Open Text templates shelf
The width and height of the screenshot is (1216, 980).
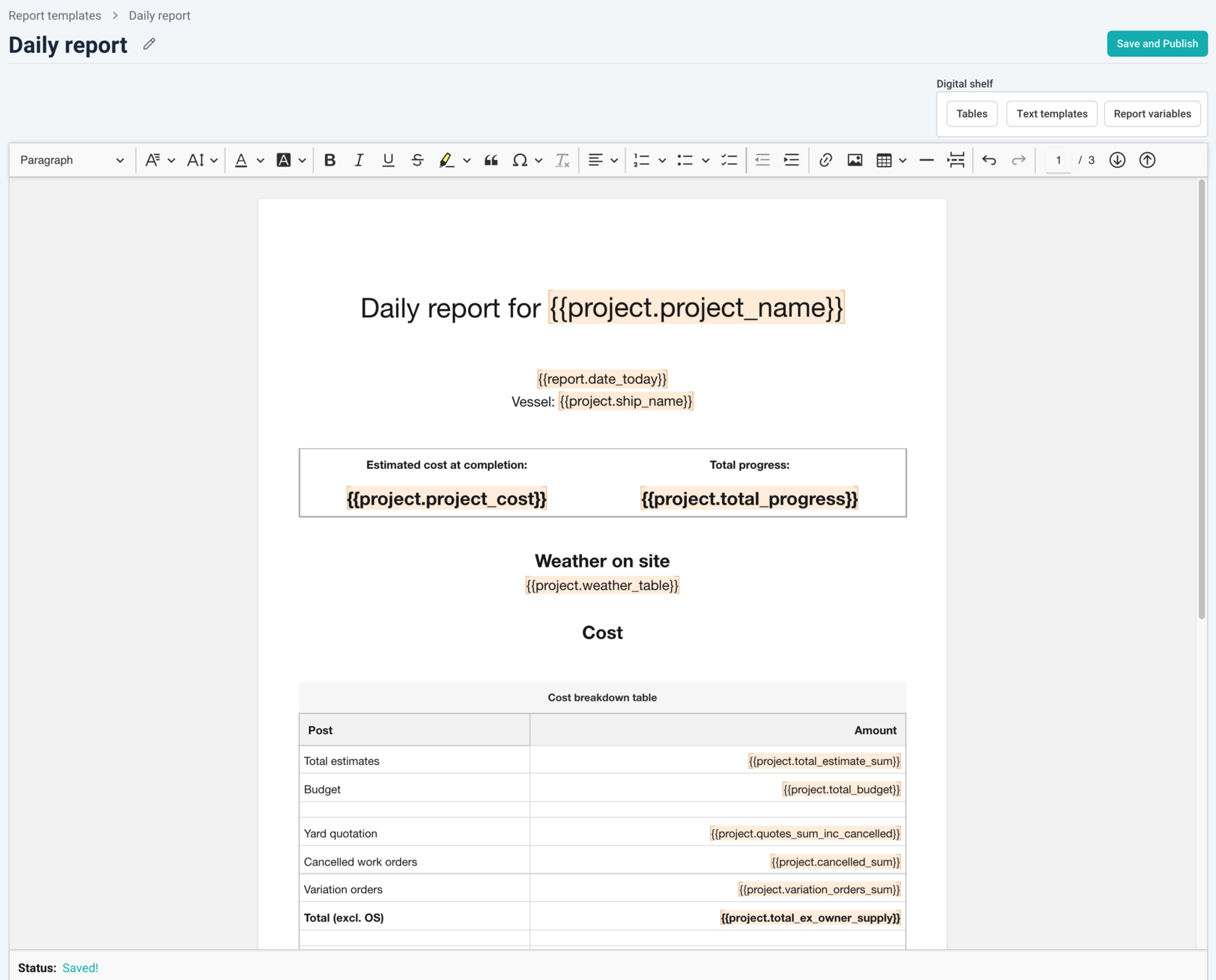coord(1052,114)
